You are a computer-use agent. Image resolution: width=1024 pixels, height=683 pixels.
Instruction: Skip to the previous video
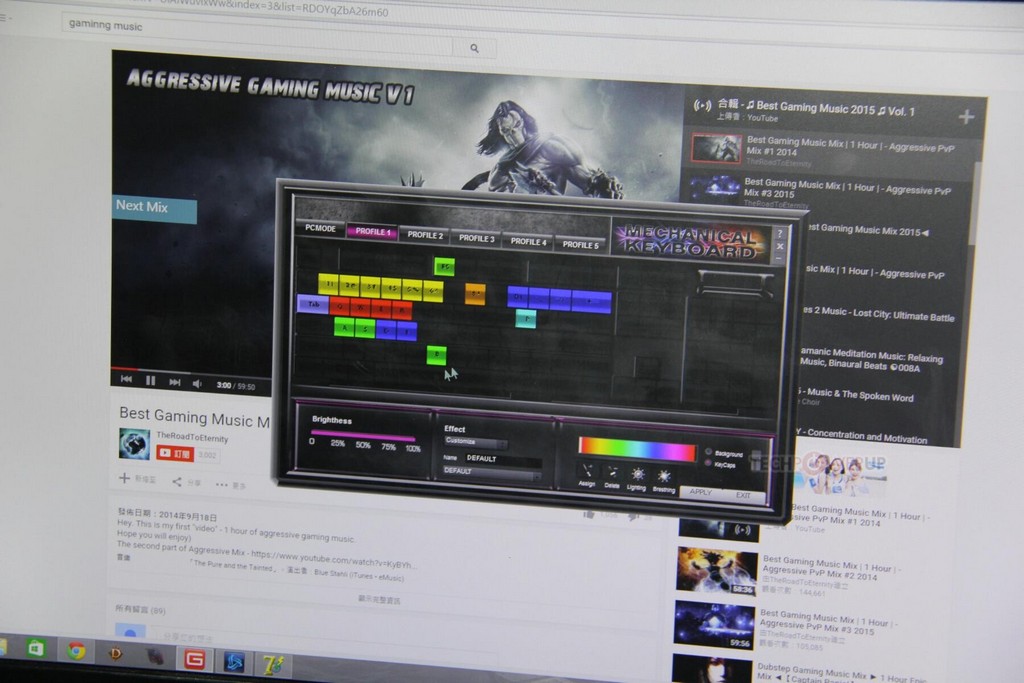pyautogui.click(x=126, y=379)
